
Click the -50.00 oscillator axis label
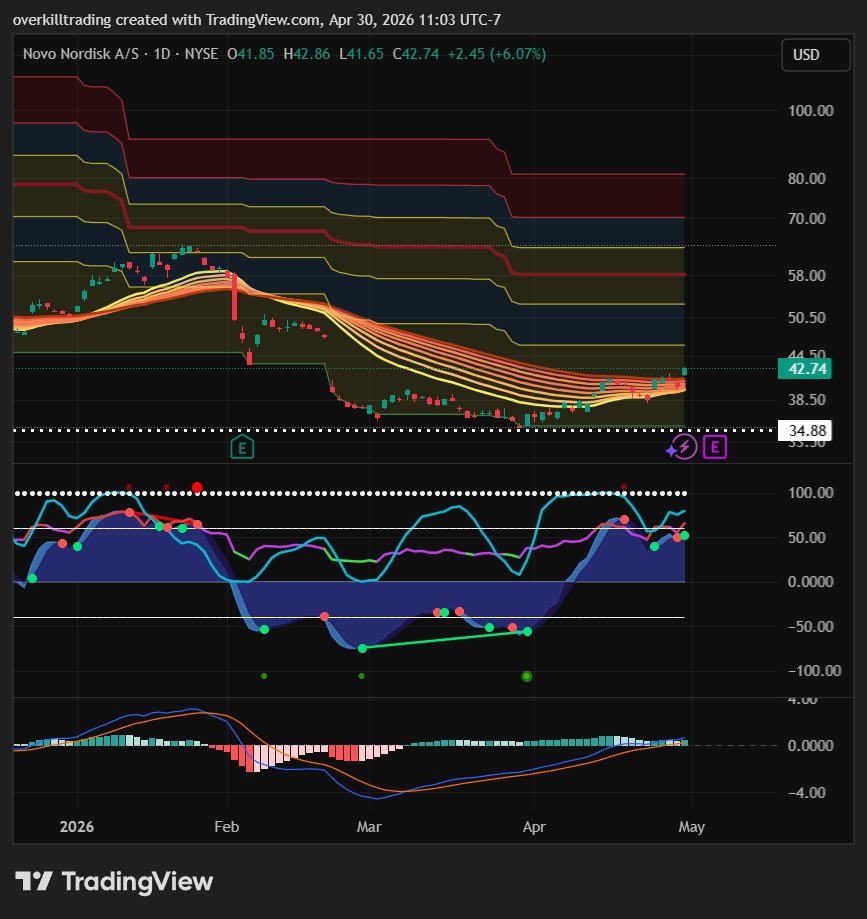tap(810, 627)
